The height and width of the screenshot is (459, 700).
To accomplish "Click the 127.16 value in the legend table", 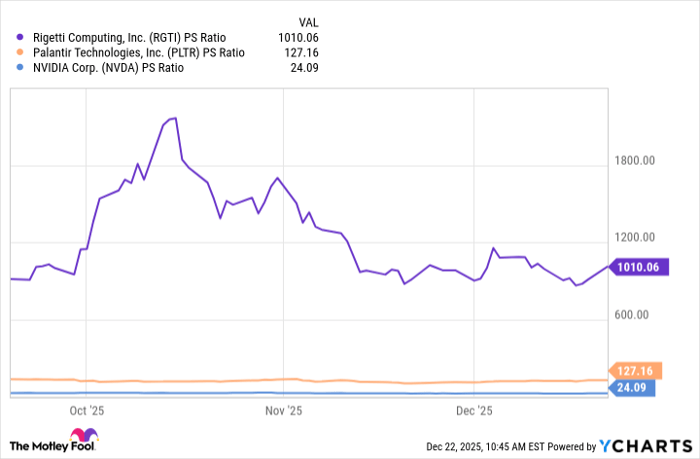I will point(301,53).
